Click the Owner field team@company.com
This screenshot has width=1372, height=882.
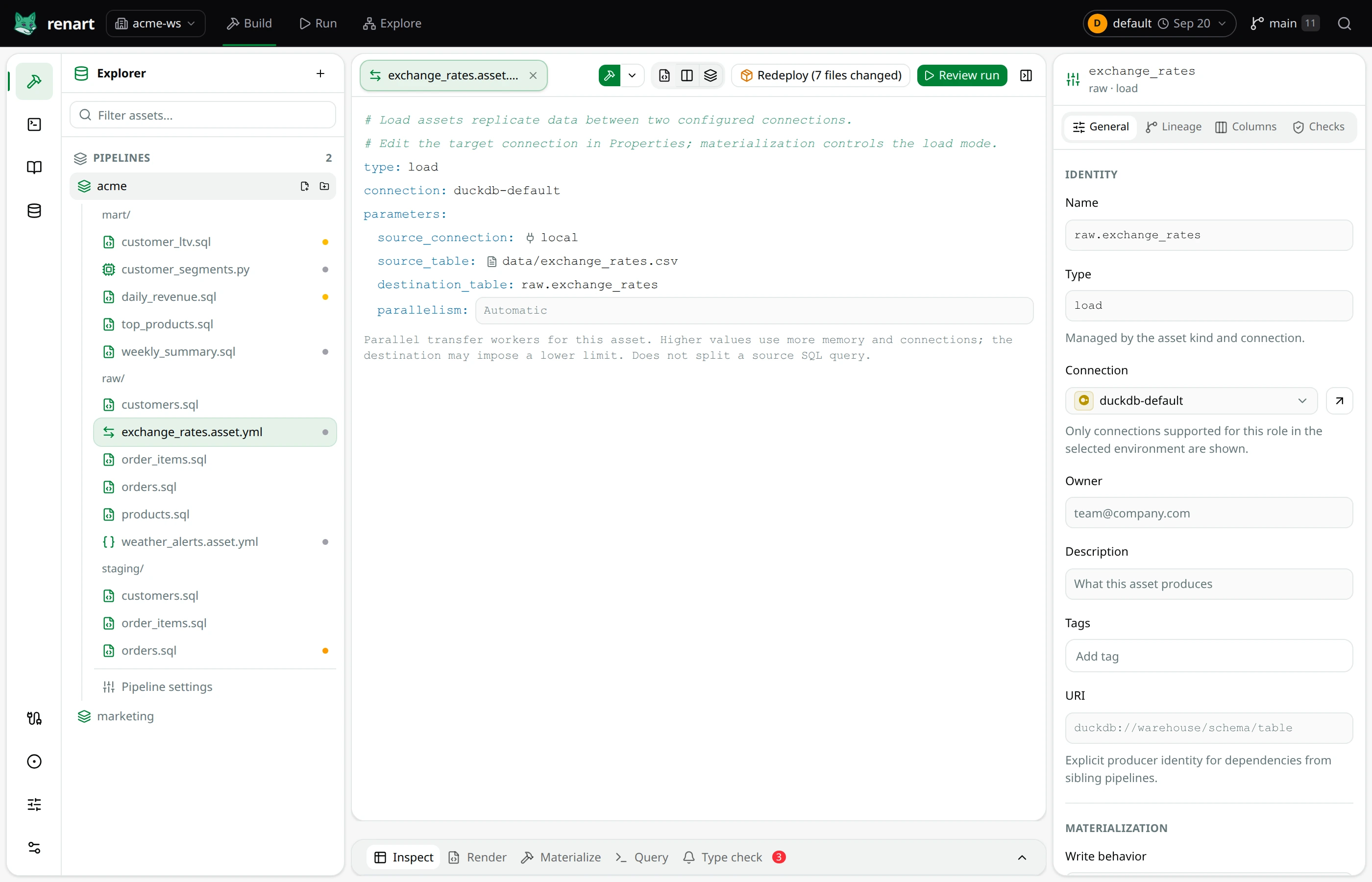click(1208, 513)
